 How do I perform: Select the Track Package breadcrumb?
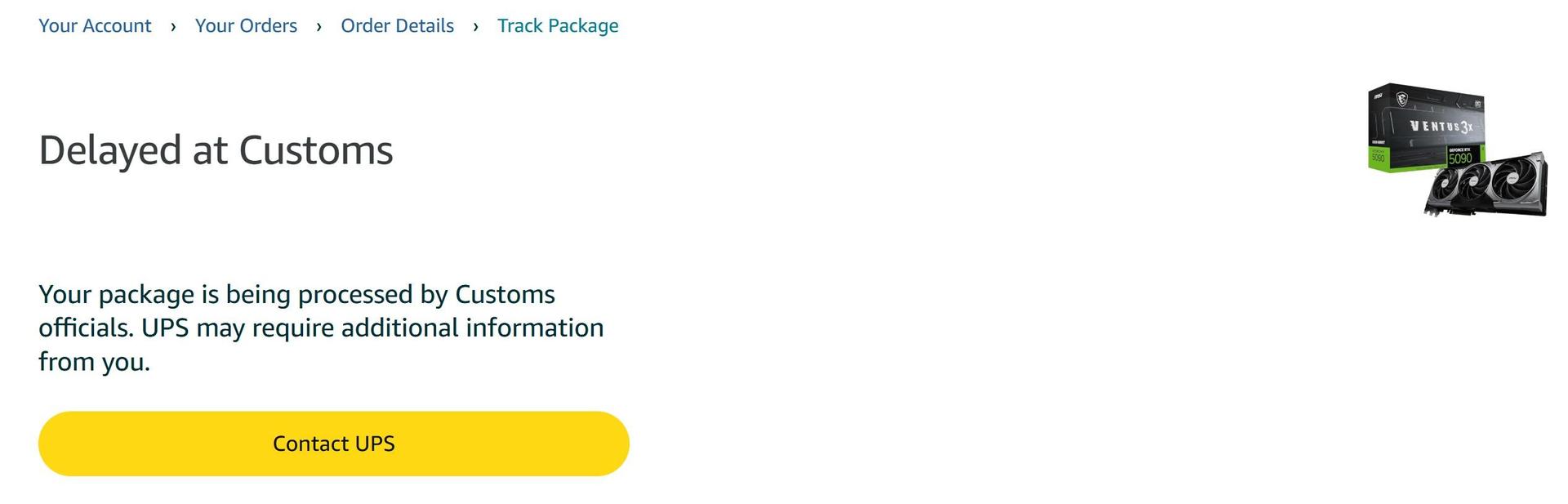[558, 26]
